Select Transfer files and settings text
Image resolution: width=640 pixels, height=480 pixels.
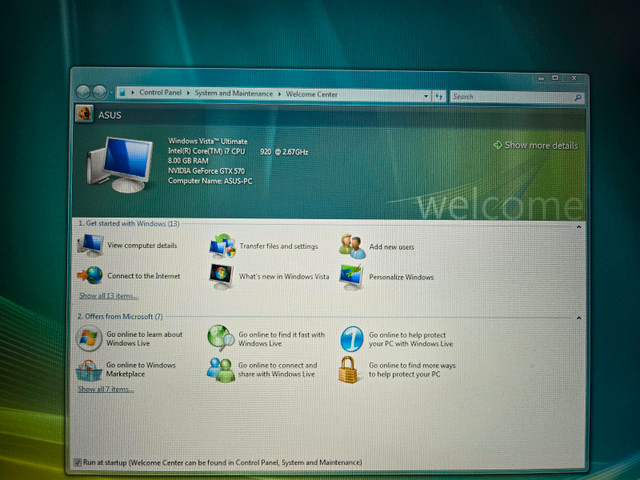coord(279,246)
